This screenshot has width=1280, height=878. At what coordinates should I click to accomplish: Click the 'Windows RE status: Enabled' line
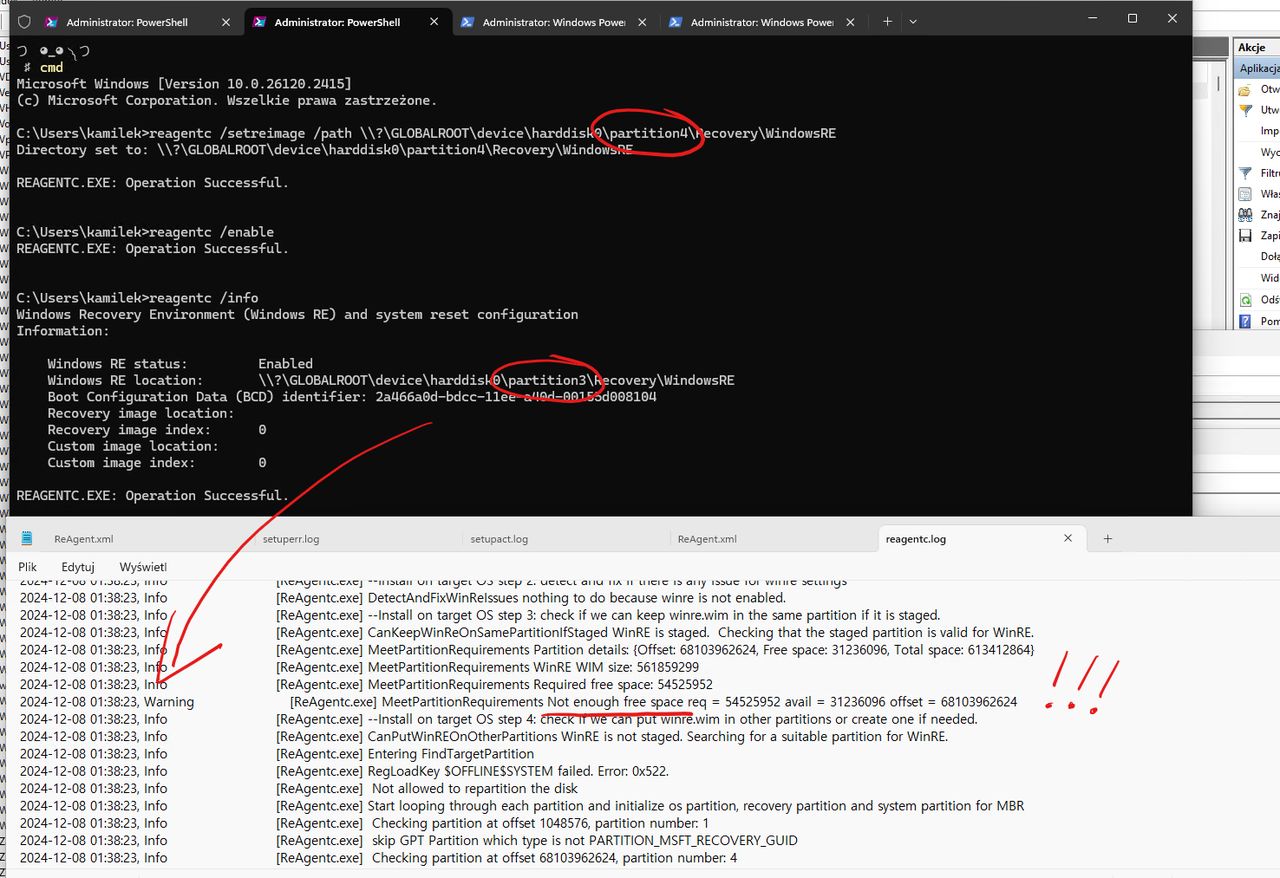[x=180, y=364]
